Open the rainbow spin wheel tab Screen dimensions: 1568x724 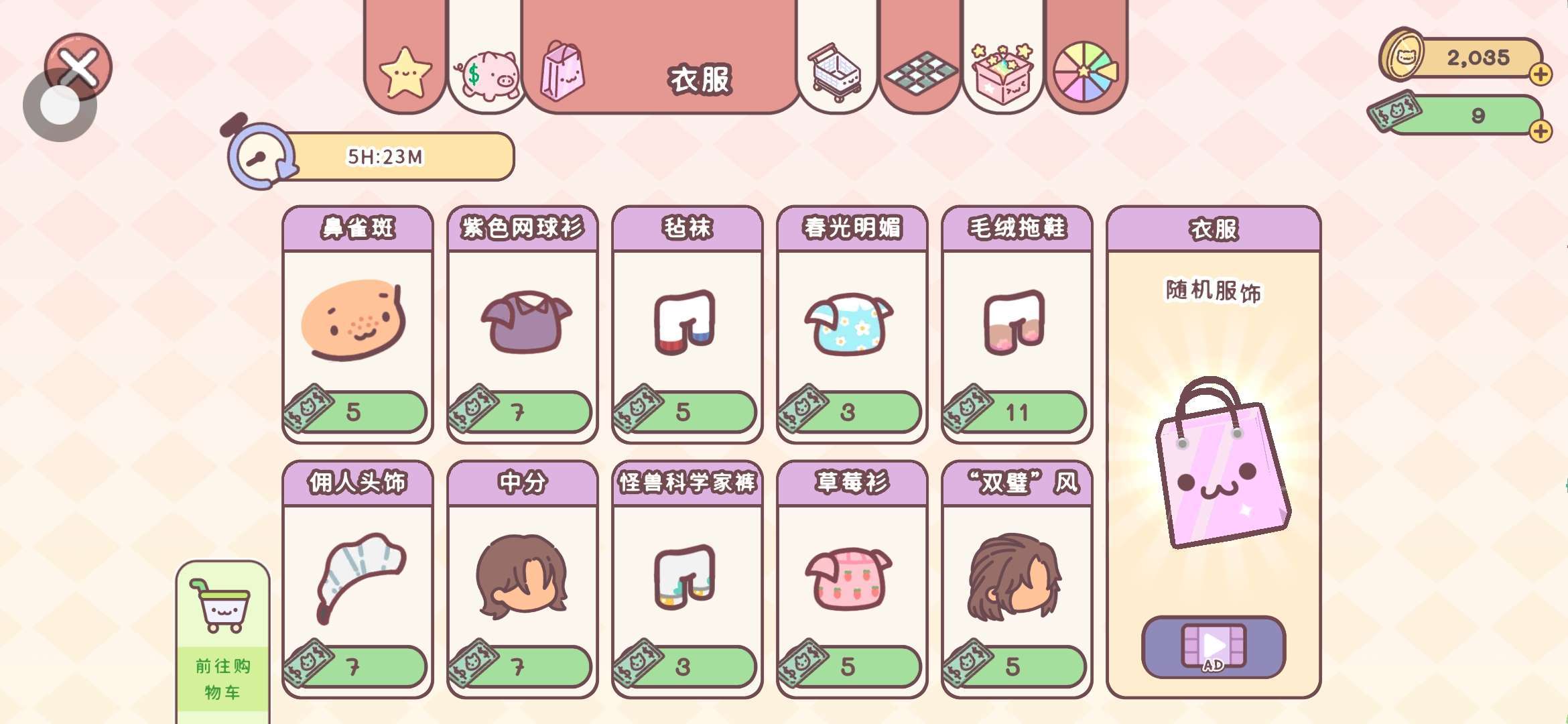tap(1086, 71)
